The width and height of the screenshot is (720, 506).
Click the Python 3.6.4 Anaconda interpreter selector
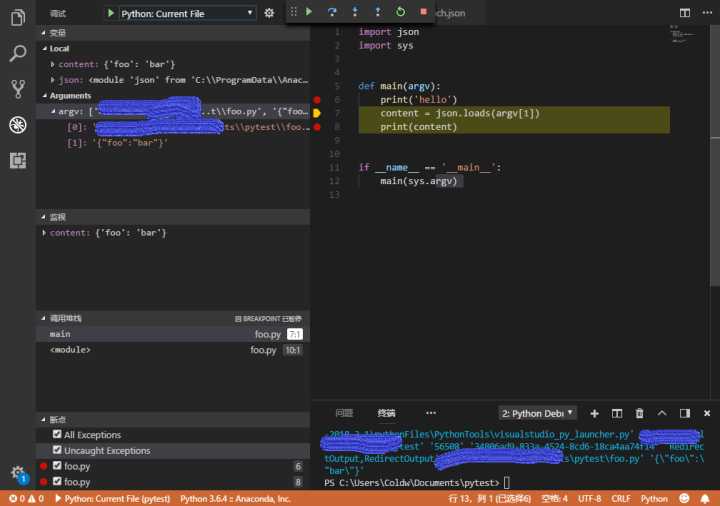(235, 498)
